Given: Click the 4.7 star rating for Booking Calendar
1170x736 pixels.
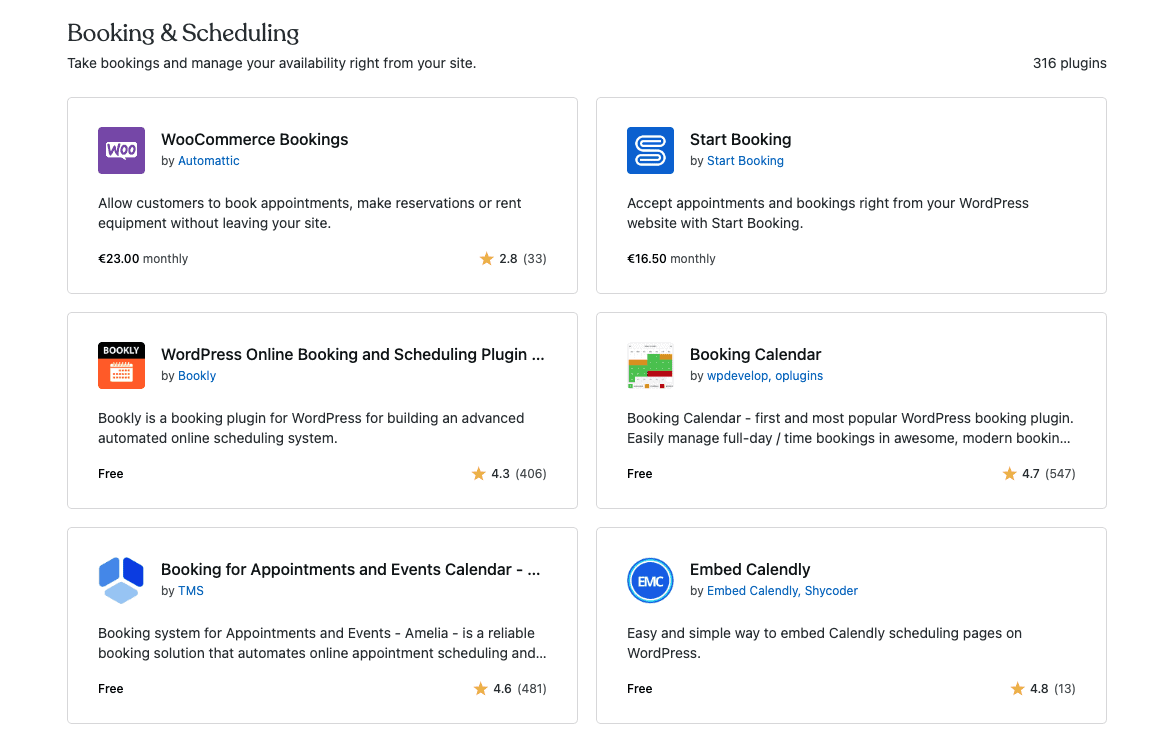Looking at the screenshot, I should 1038,474.
